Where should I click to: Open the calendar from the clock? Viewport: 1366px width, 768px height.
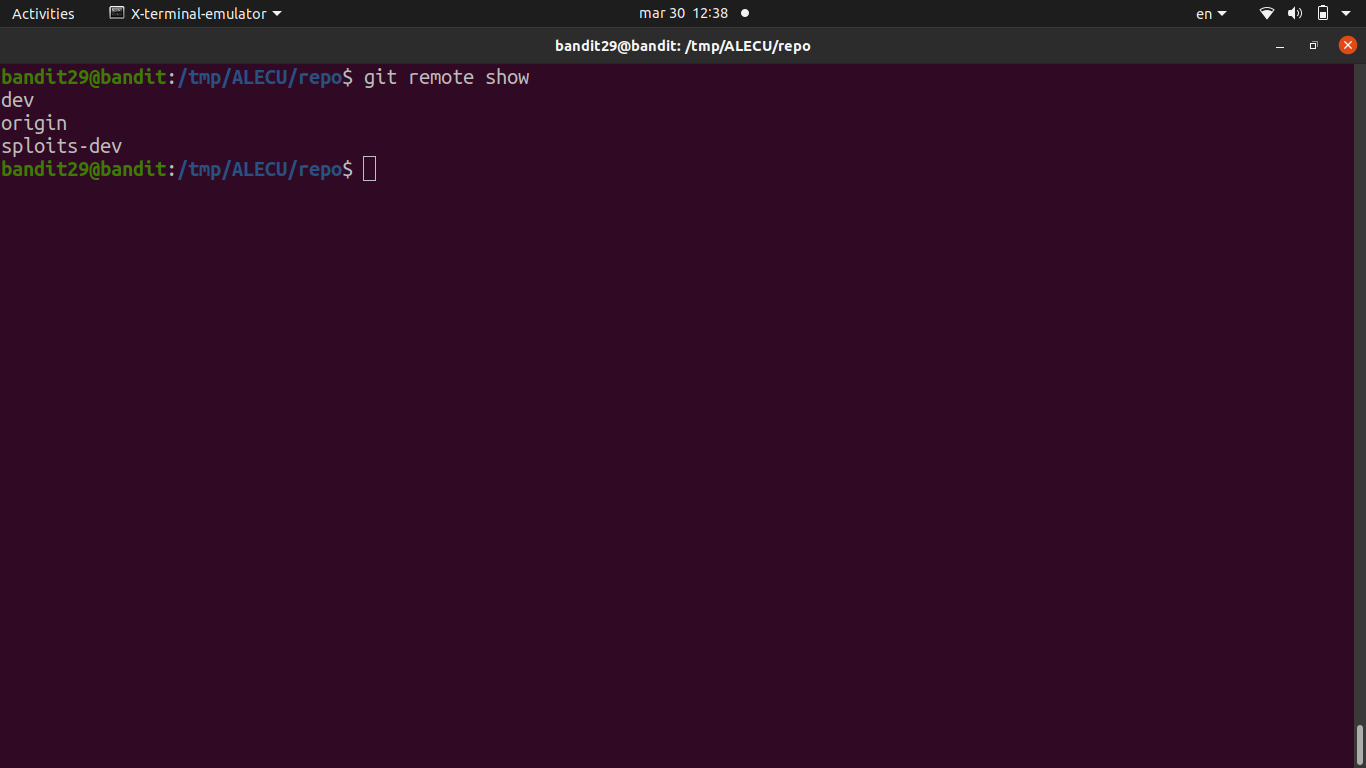(683, 14)
